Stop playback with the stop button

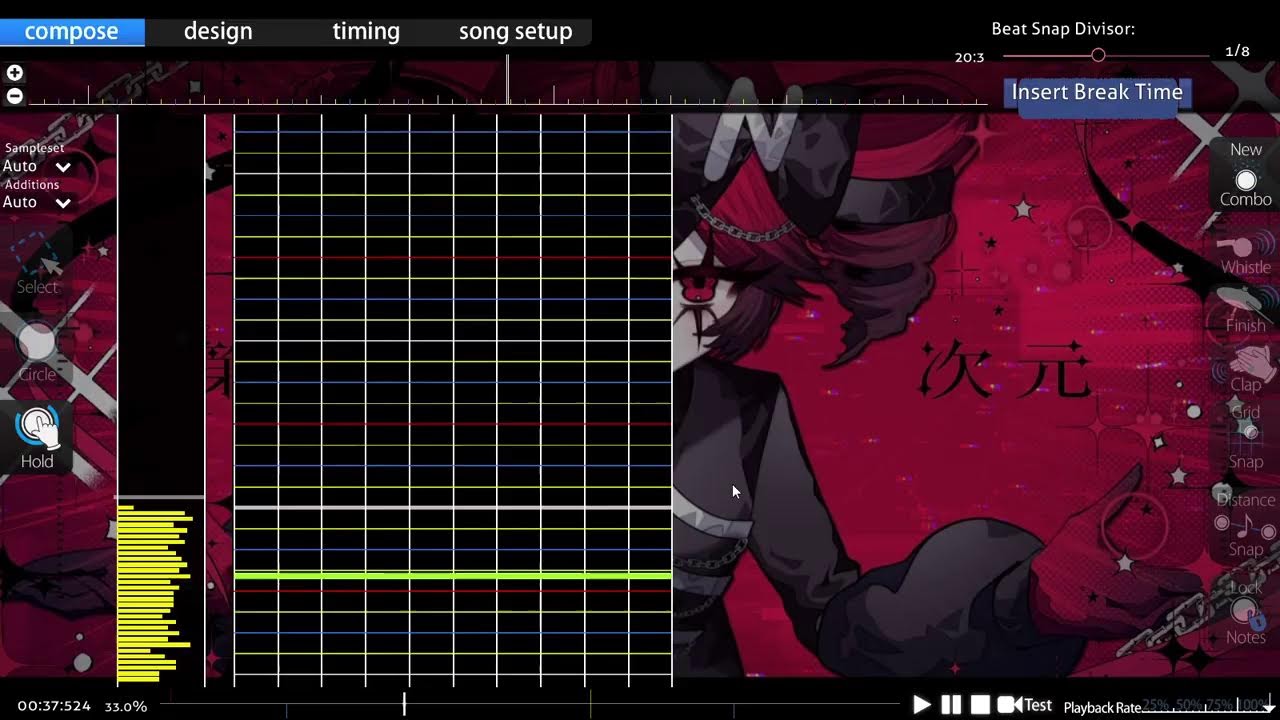[980, 705]
